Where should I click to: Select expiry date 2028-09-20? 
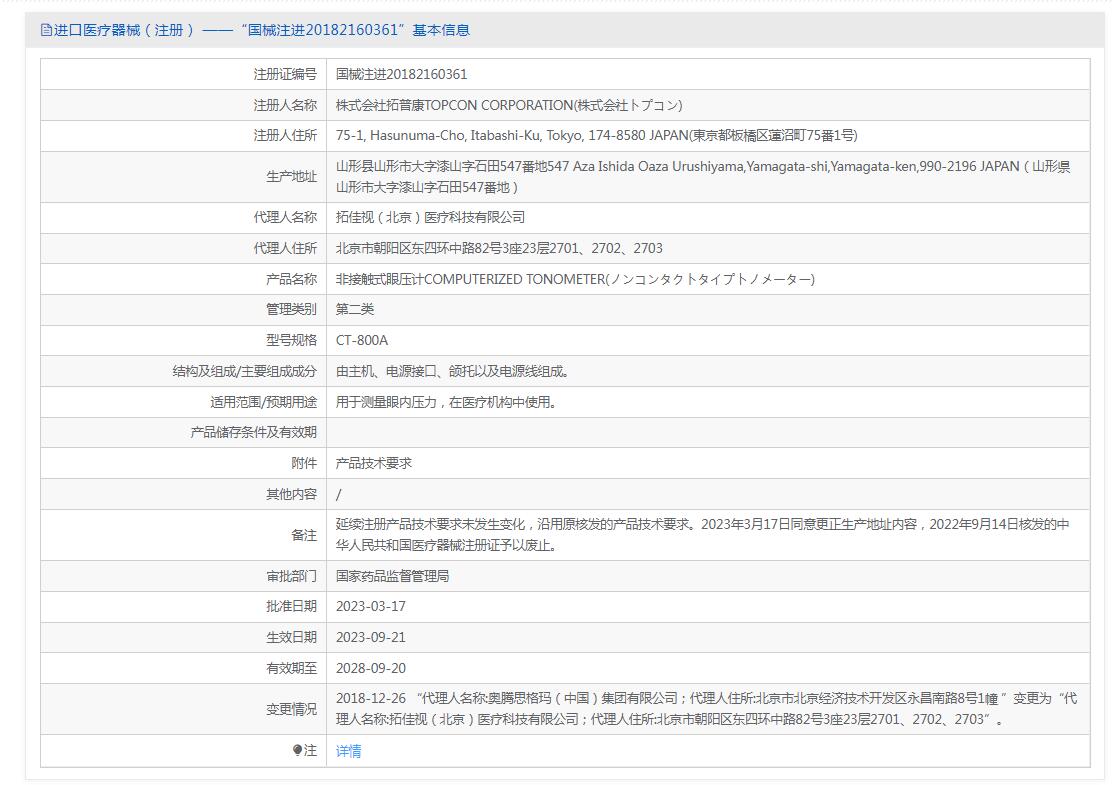click(x=371, y=668)
